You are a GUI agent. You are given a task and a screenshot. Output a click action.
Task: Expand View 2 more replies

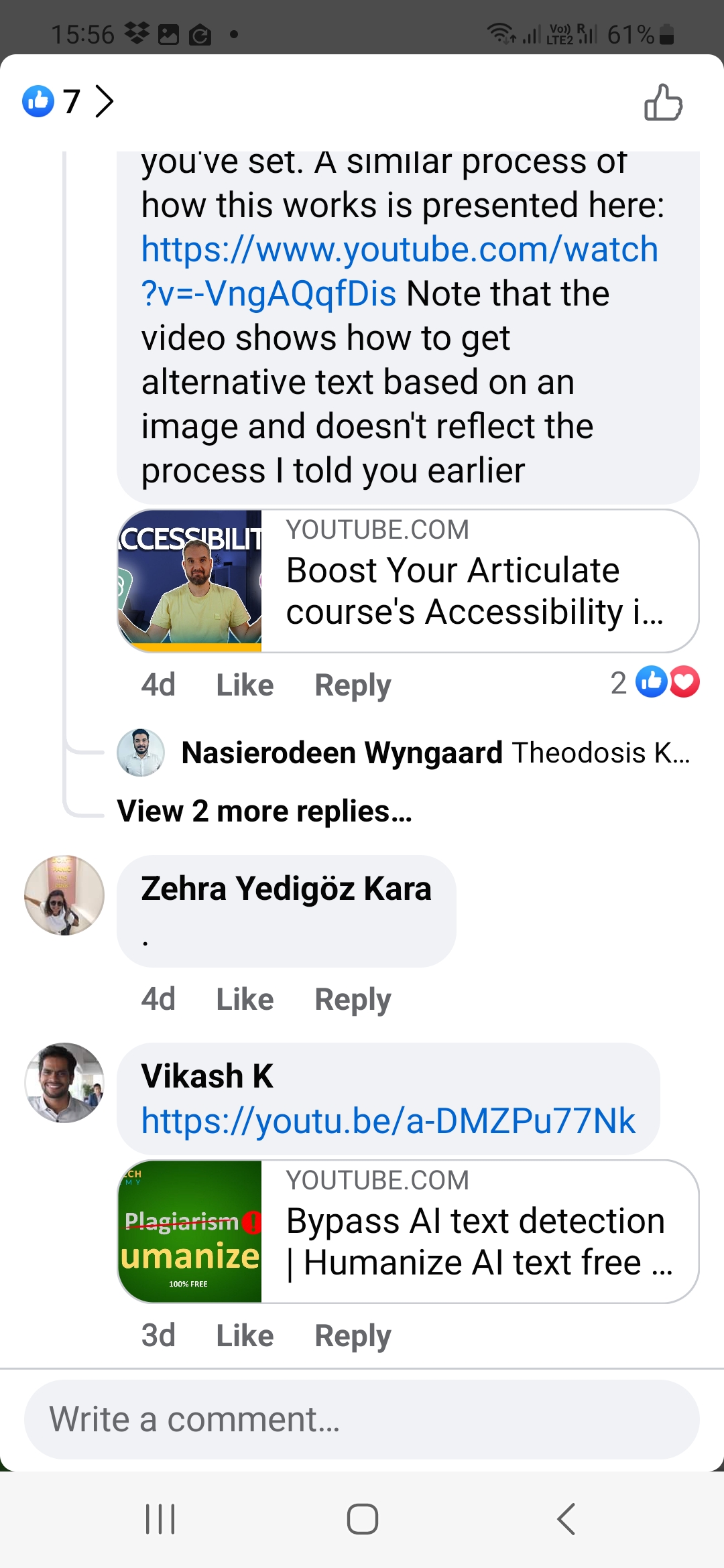pos(264,811)
